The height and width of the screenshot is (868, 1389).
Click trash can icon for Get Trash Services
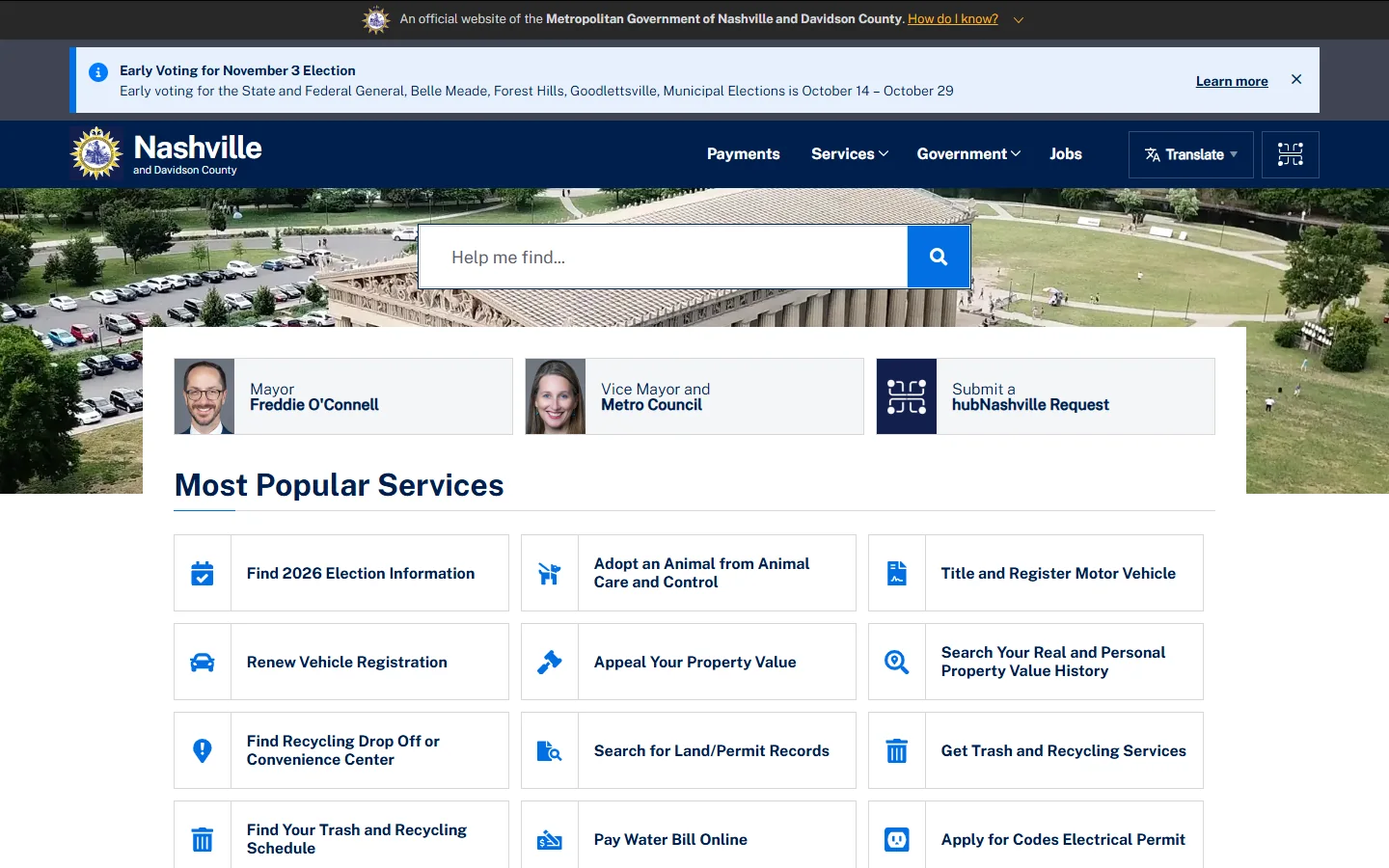point(897,750)
